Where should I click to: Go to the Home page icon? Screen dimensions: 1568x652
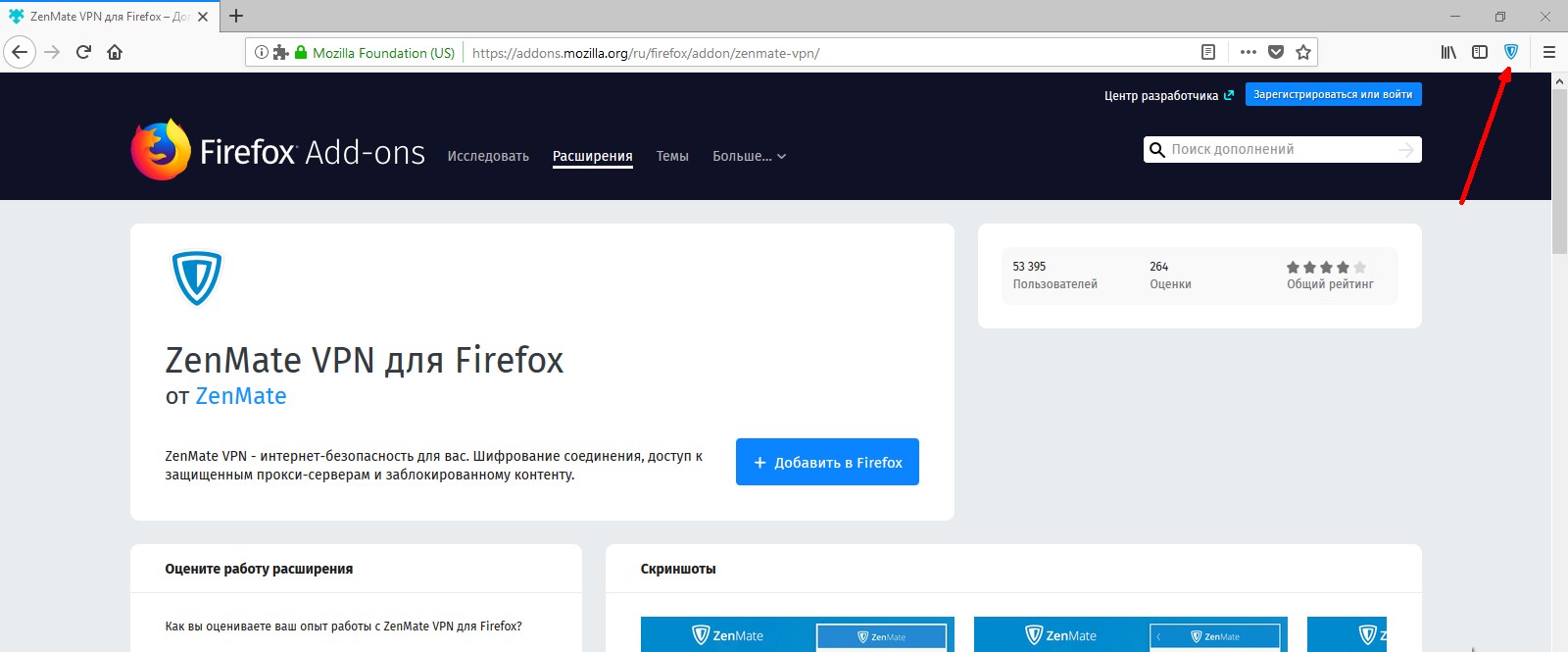115,52
